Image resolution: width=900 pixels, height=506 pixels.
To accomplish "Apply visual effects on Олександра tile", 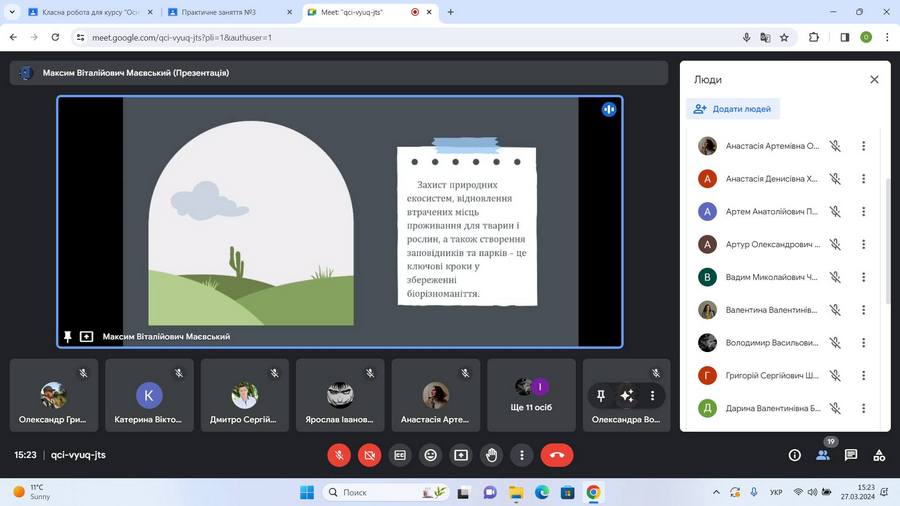I will (x=627, y=395).
